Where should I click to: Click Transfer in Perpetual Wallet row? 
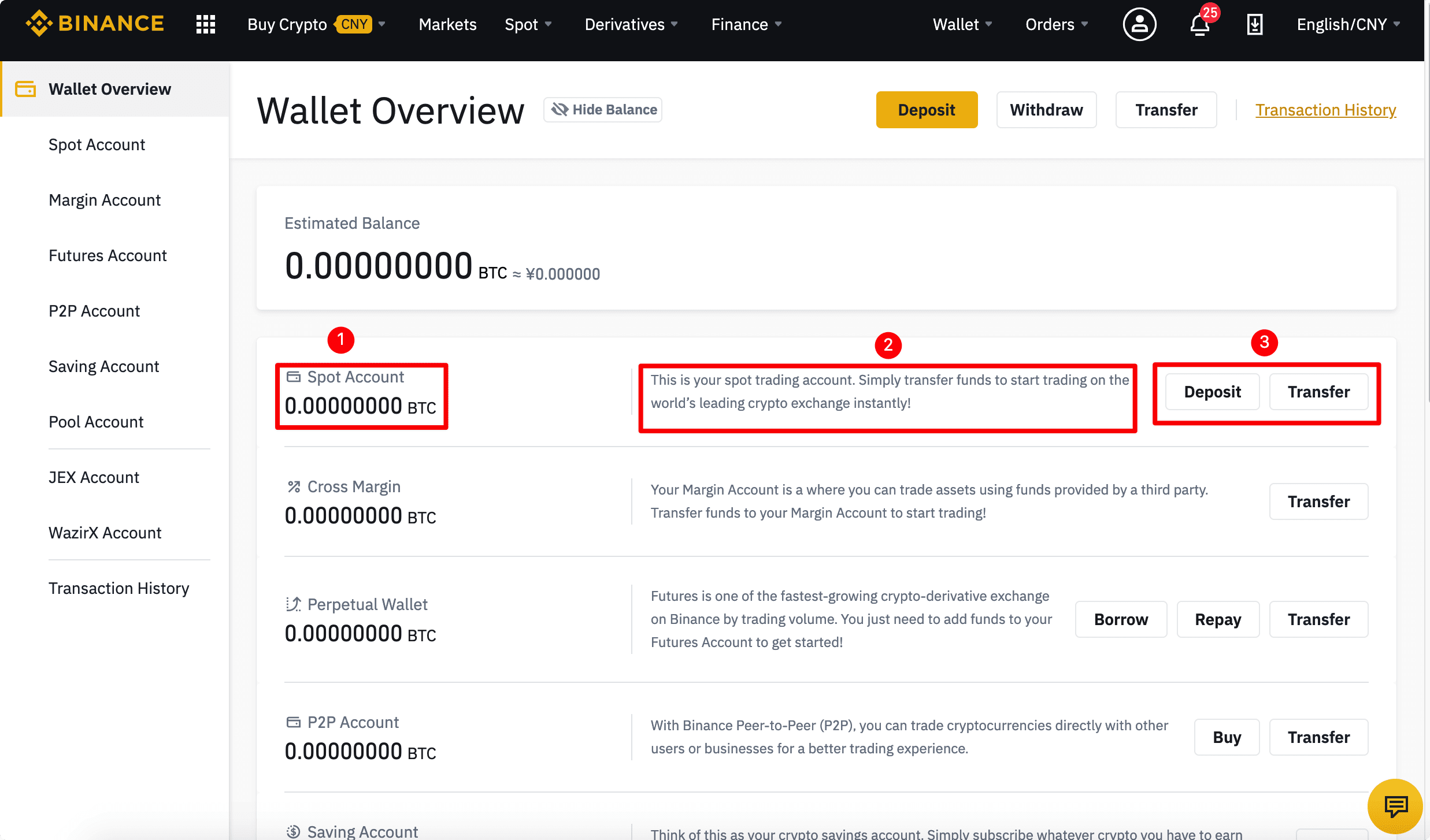pos(1318,619)
